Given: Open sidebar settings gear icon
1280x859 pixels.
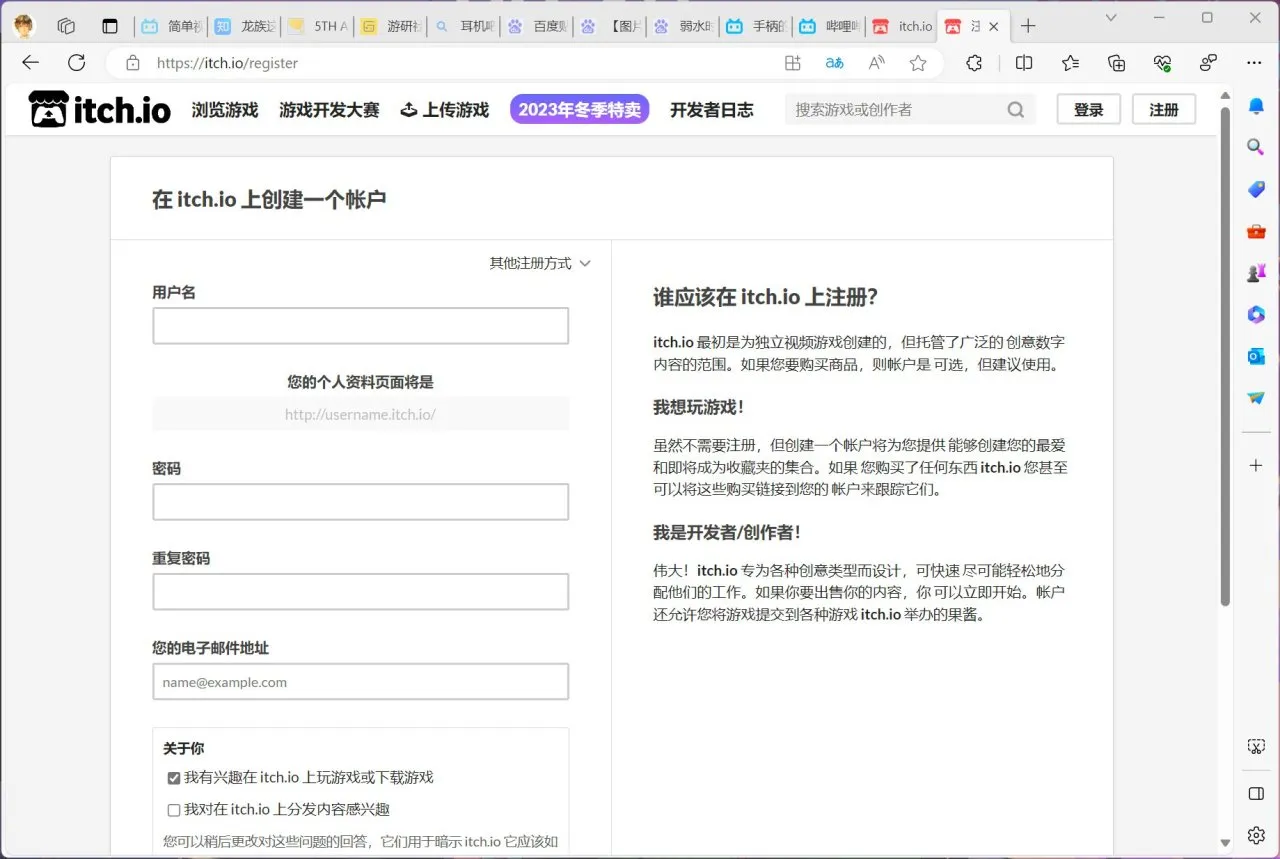Looking at the screenshot, I should pyautogui.click(x=1256, y=835).
